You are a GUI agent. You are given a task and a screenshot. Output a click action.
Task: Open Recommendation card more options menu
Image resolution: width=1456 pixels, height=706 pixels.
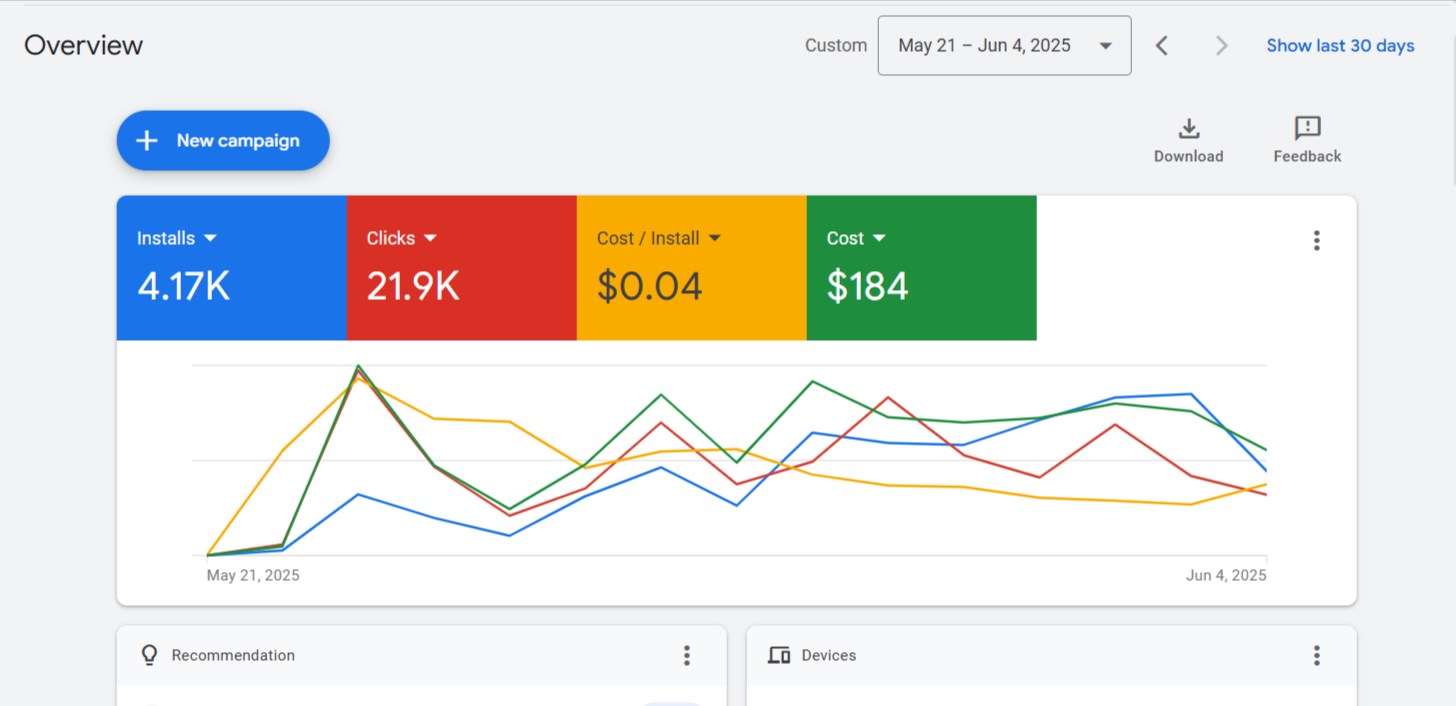tap(686, 655)
